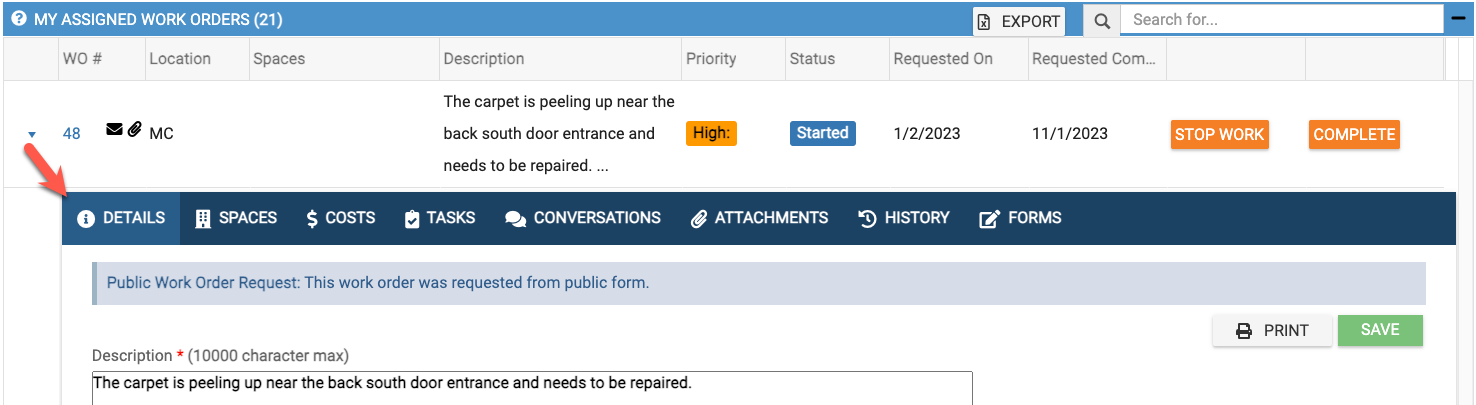Collapse work order 48 row details
Viewport: 1476px width, 405px height.
[32, 134]
